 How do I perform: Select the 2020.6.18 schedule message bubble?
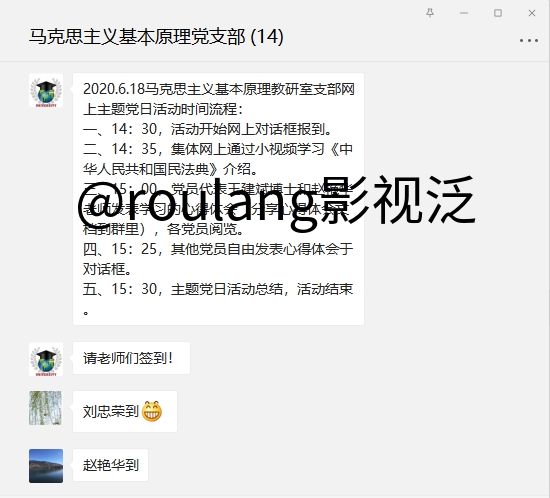[x=218, y=199]
